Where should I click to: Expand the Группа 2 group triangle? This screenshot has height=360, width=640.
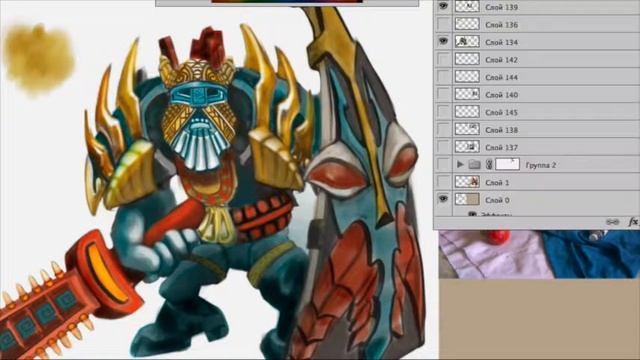(460, 164)
